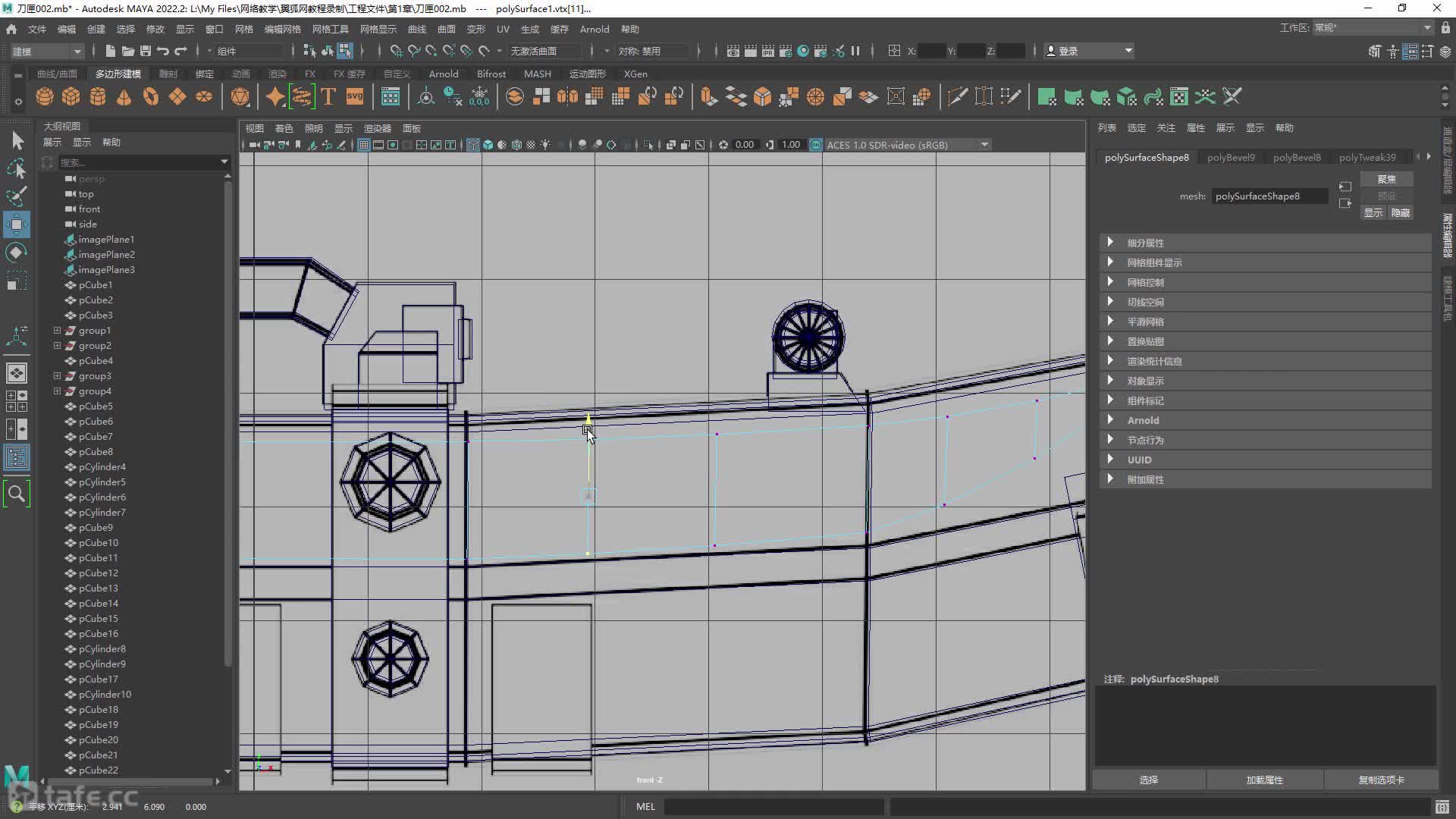Switch to the MASH shelf tab

pos(538,74)
